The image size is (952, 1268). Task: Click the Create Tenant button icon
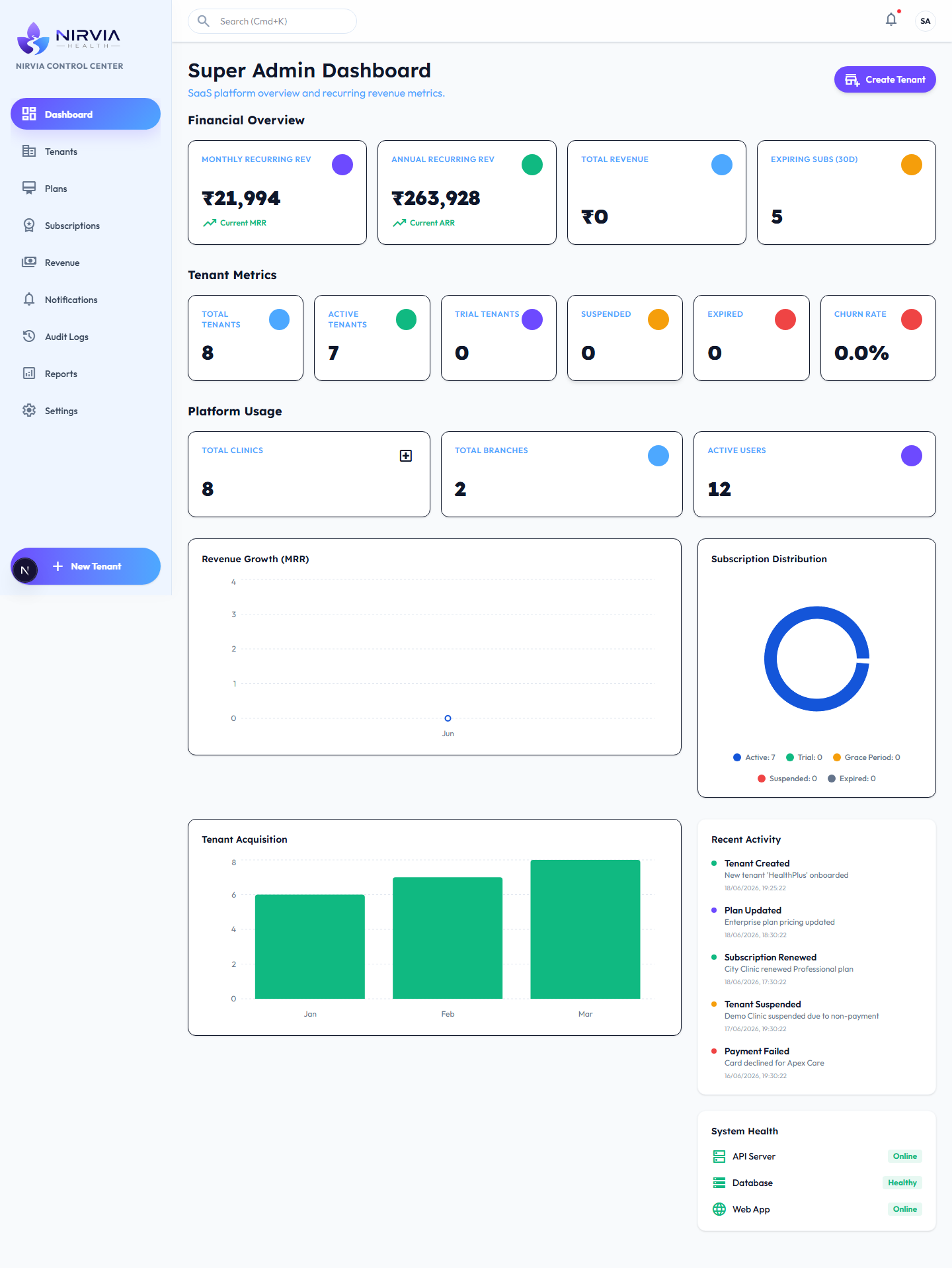[x=852, y=79]
